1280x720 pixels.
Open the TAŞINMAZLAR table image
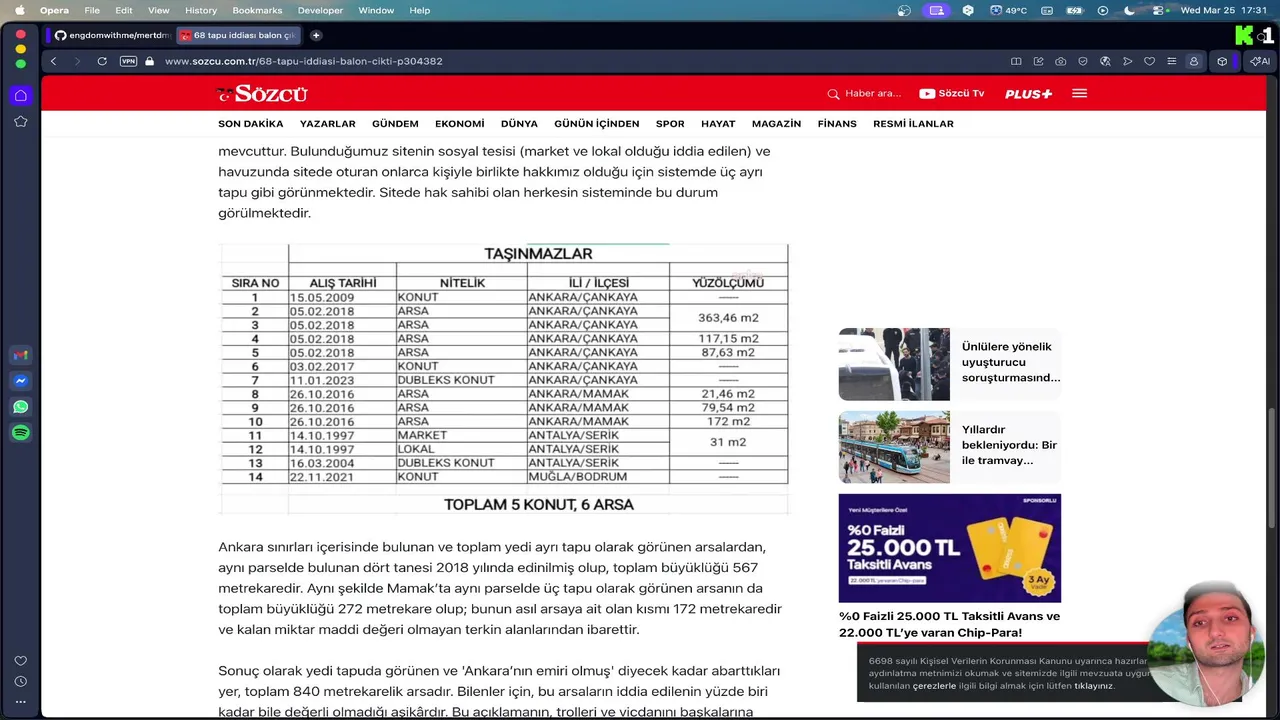coord(504,379)
